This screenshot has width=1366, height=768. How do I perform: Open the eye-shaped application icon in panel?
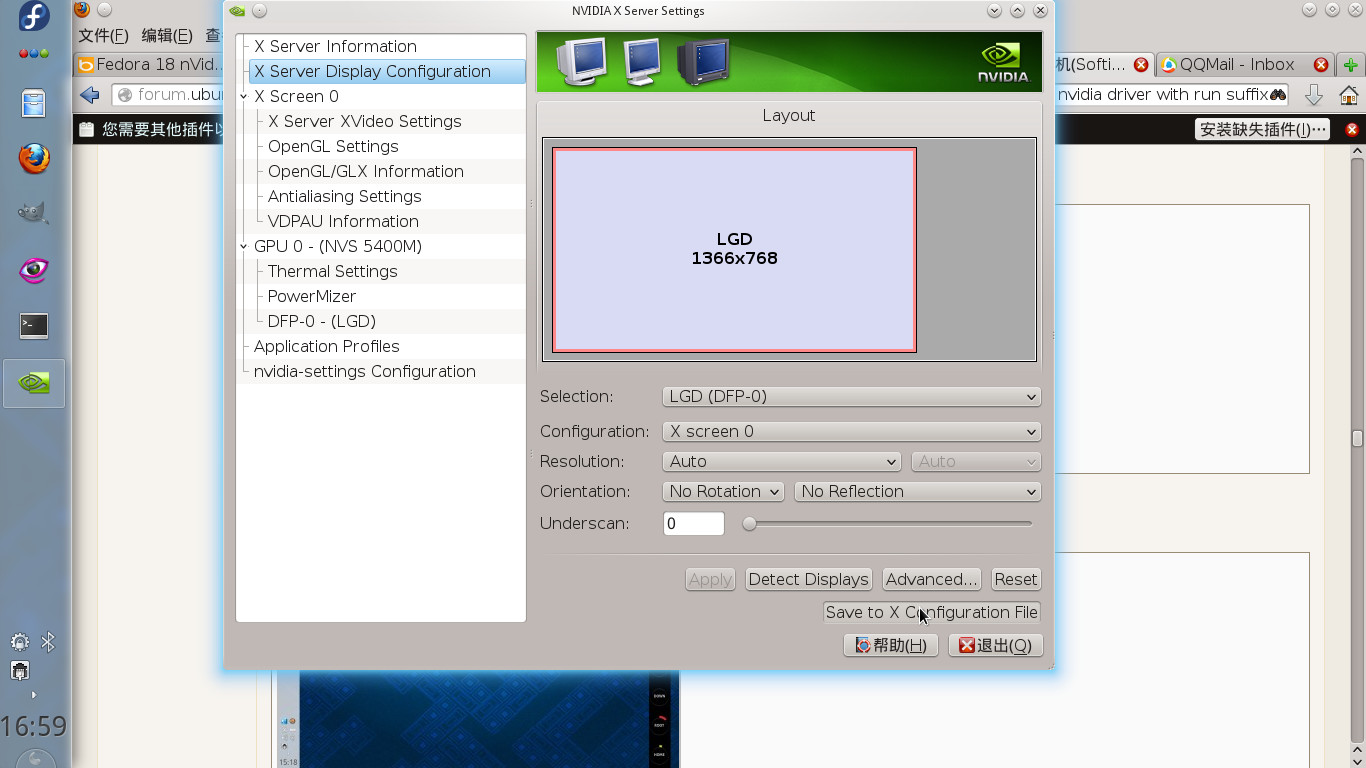point(34,270)
